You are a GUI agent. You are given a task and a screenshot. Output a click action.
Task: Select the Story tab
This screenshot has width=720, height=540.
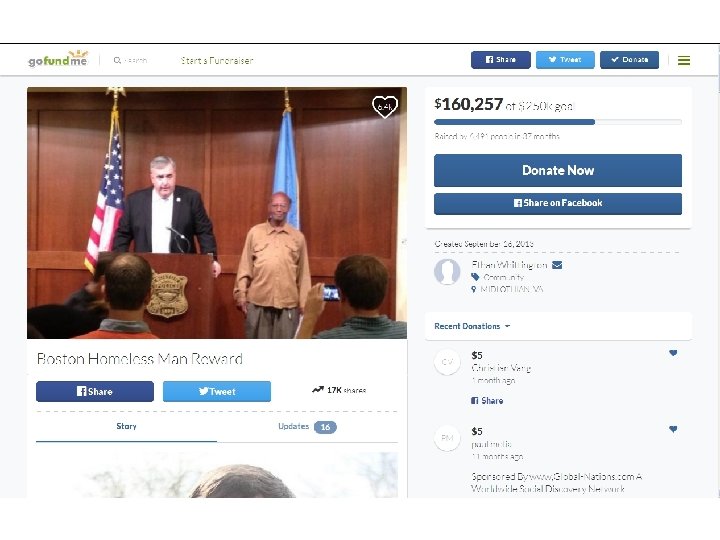tap(126, 426)
